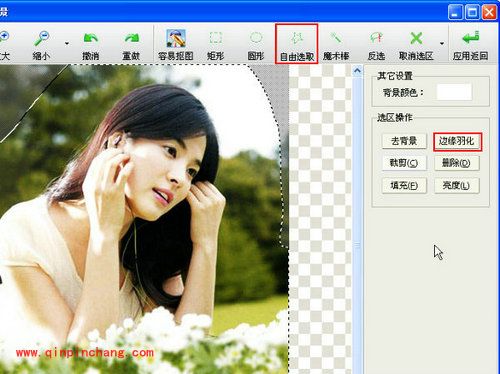Minimize the editor window
The width and height of the screenshot is (500, 374).
(x=455, y=13)
